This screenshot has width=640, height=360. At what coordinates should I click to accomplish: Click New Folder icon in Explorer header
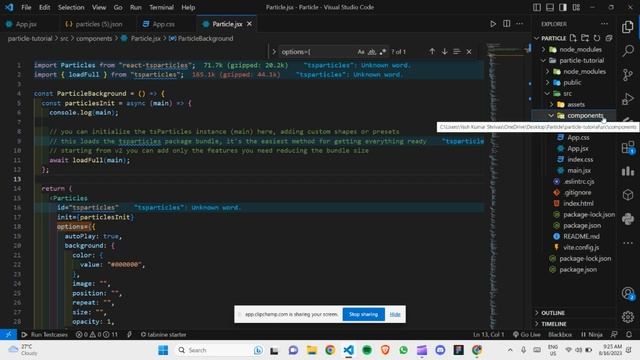(585, 38)
